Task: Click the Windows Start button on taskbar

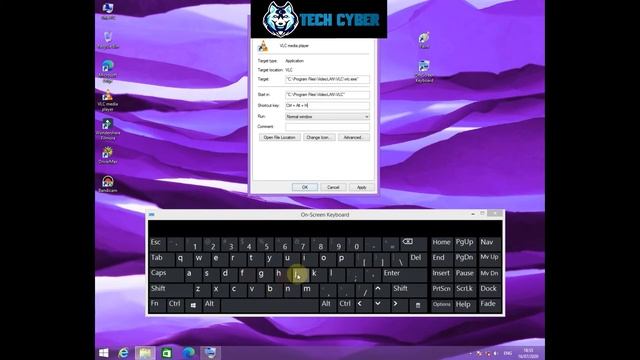Action: pyautogui.click(x=104, y=353)
